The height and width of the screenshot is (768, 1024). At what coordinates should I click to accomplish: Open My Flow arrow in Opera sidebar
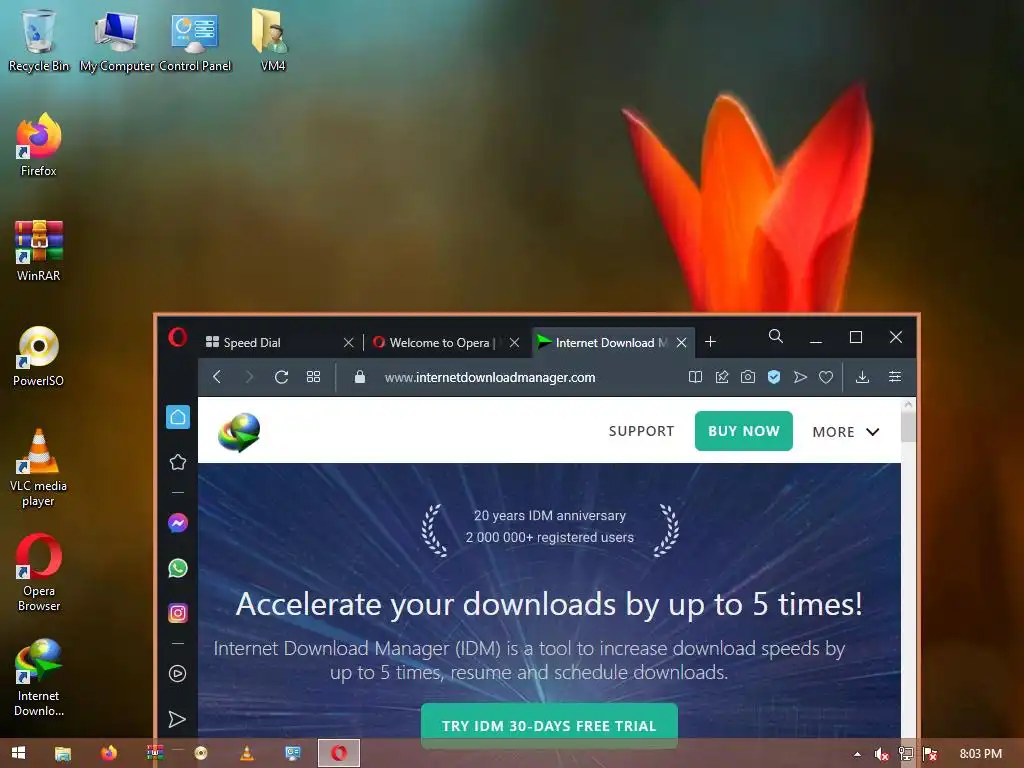point(178,719)
